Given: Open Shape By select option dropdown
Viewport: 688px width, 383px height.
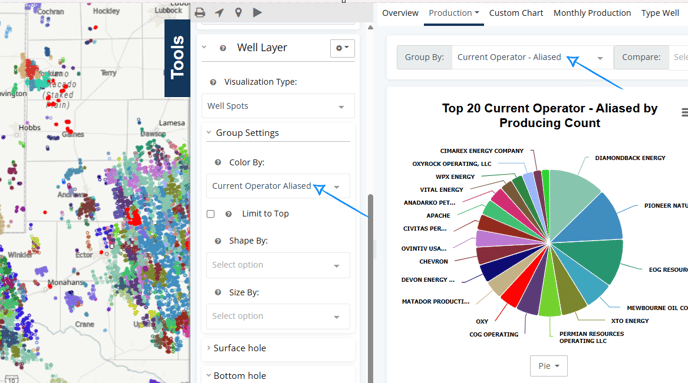Looking at the screenshot, I should 278,265.
